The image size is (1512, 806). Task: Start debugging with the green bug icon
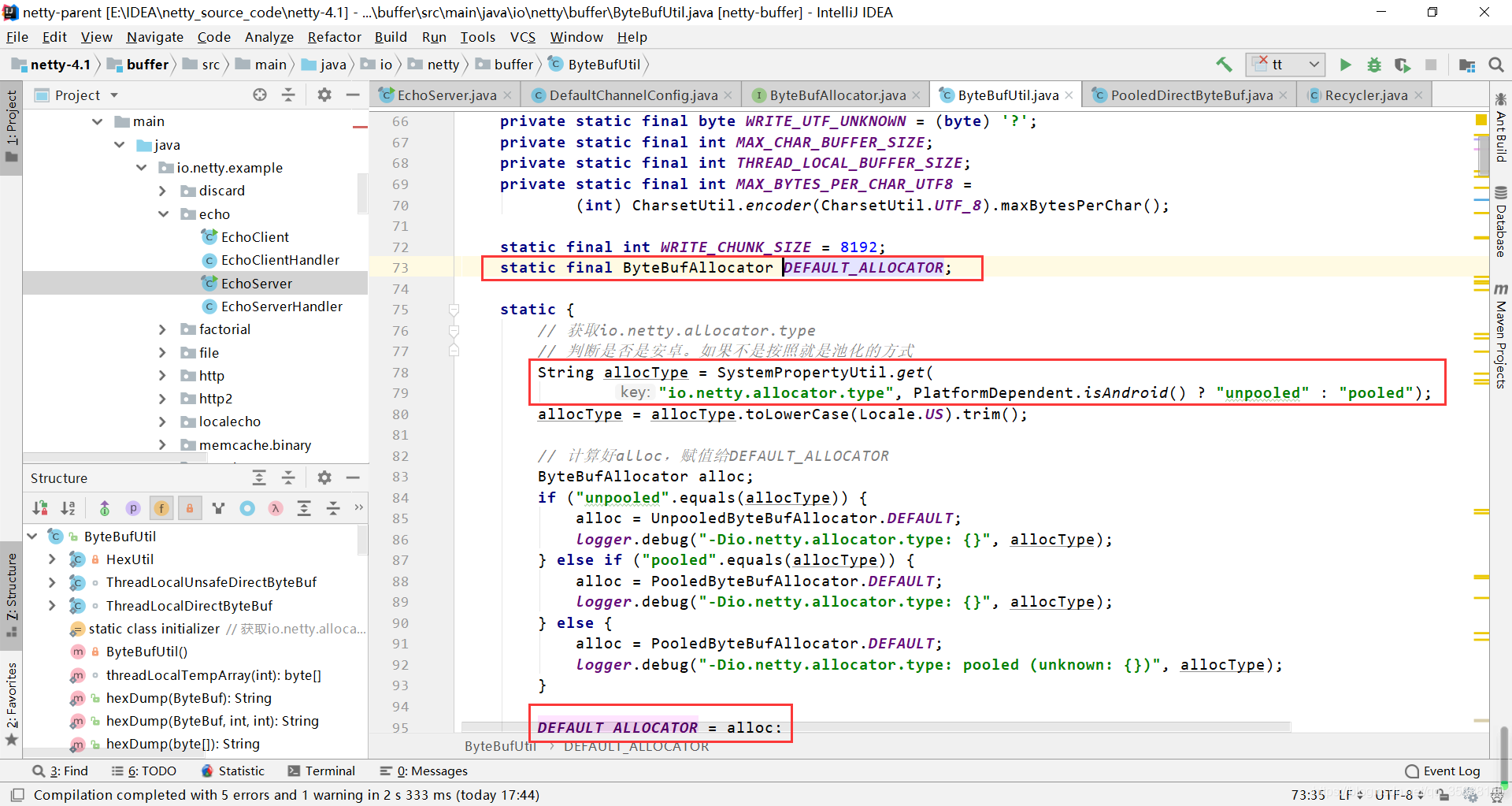coord(1374,65)
